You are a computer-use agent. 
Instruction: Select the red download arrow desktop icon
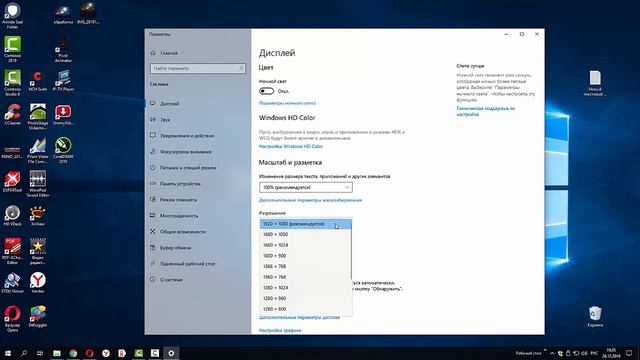click(63, 114)
